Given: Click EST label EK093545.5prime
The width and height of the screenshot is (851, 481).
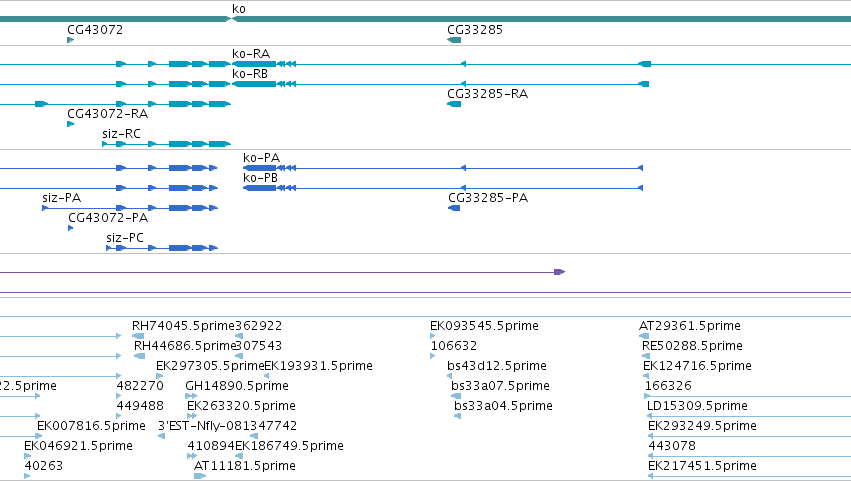Looking at the screenshot, I should pyautogui.click(x=484, y=326).
